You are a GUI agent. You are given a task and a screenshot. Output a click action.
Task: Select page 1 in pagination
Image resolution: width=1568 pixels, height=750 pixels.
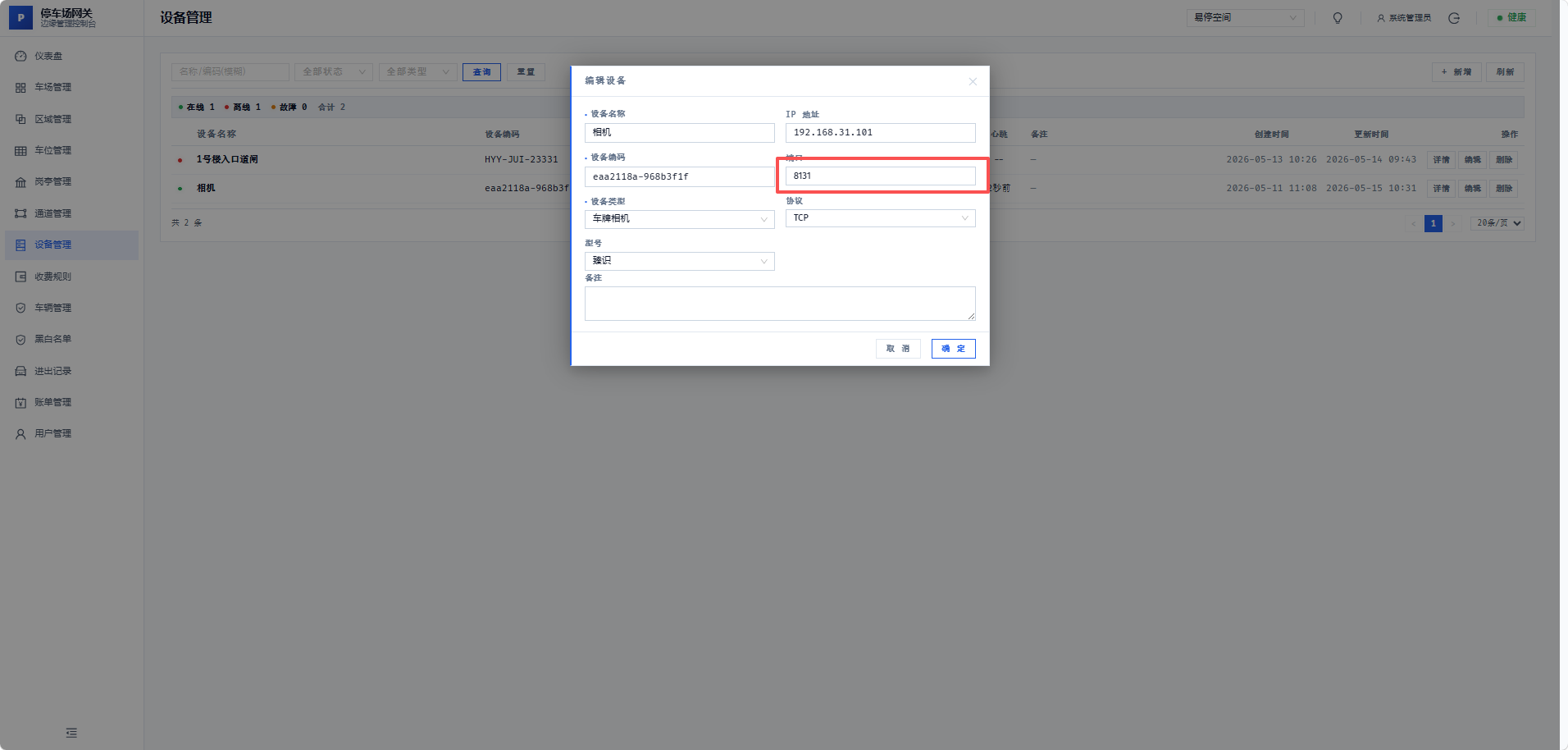[1434, 223]
